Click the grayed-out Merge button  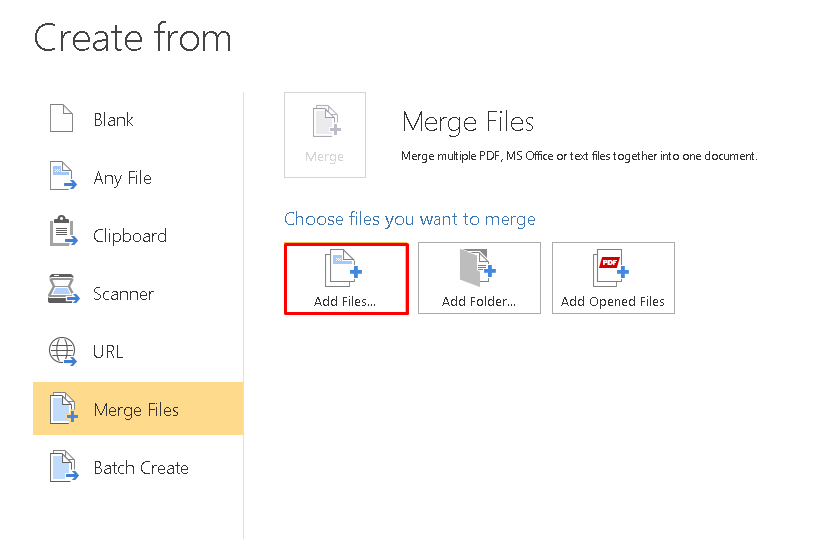[x=325, y=135]
